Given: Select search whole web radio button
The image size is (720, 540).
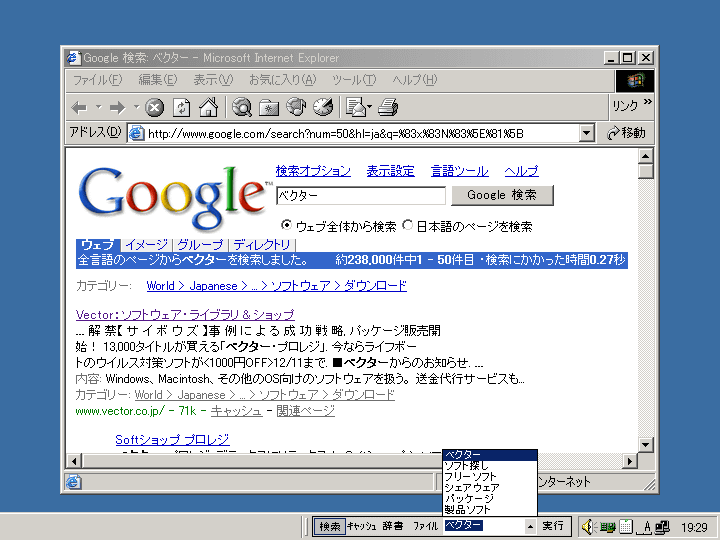Looking at the screenshot, I should tap(286, 225).
